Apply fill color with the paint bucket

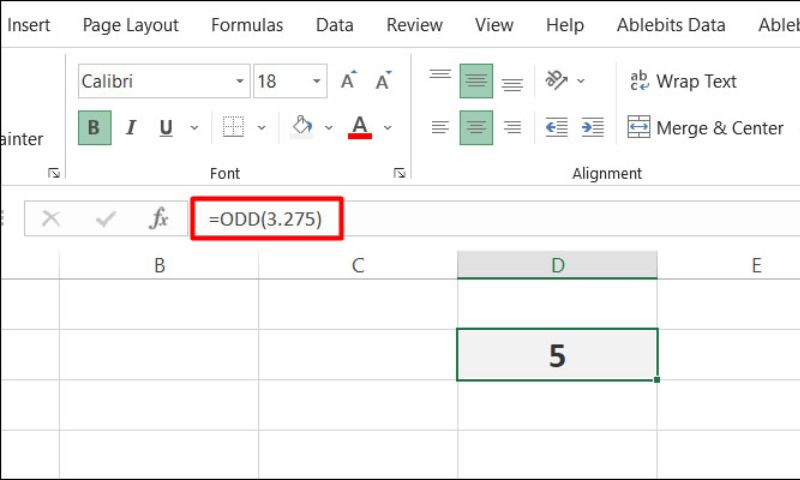coord(302,127)
